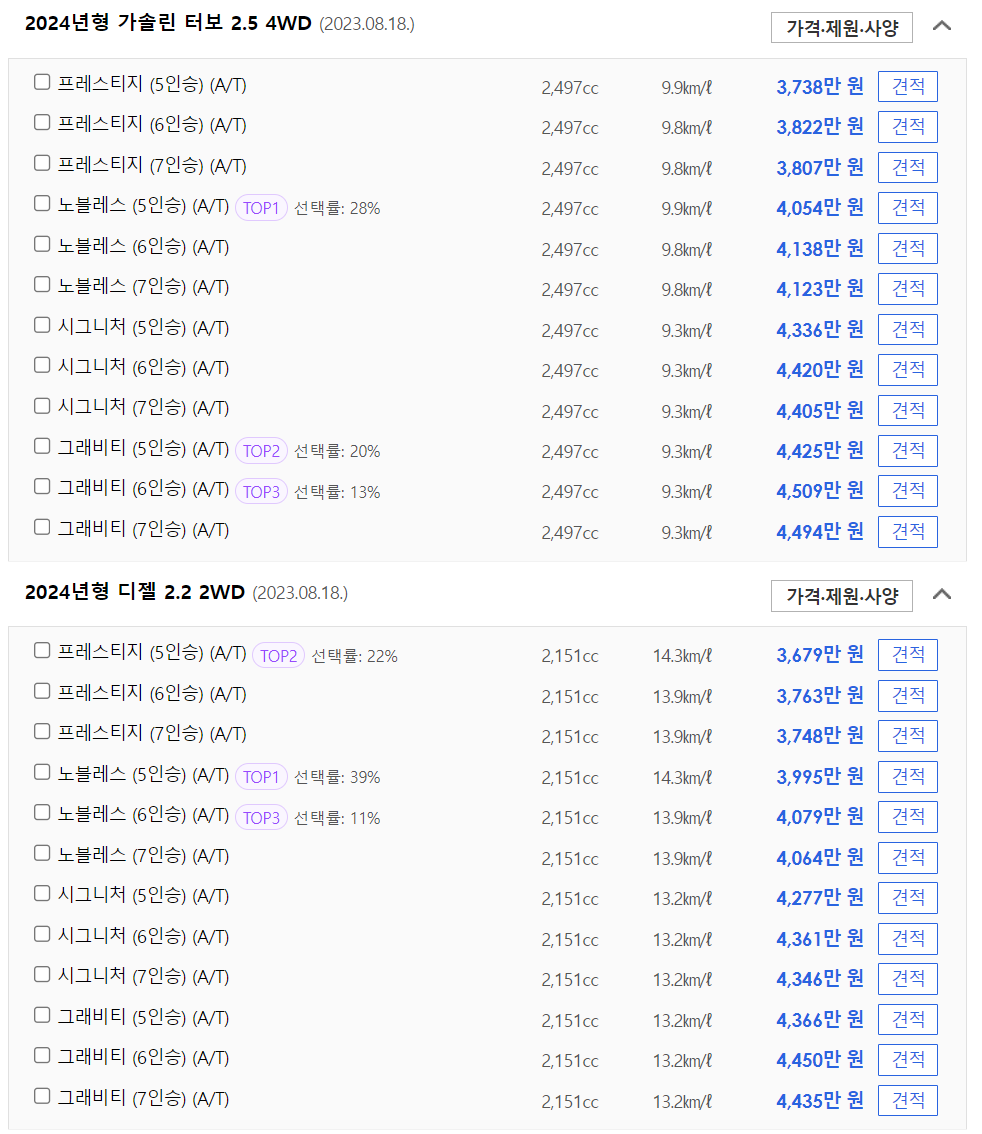Click the price 4,138만 원

[x=819, y=249]
